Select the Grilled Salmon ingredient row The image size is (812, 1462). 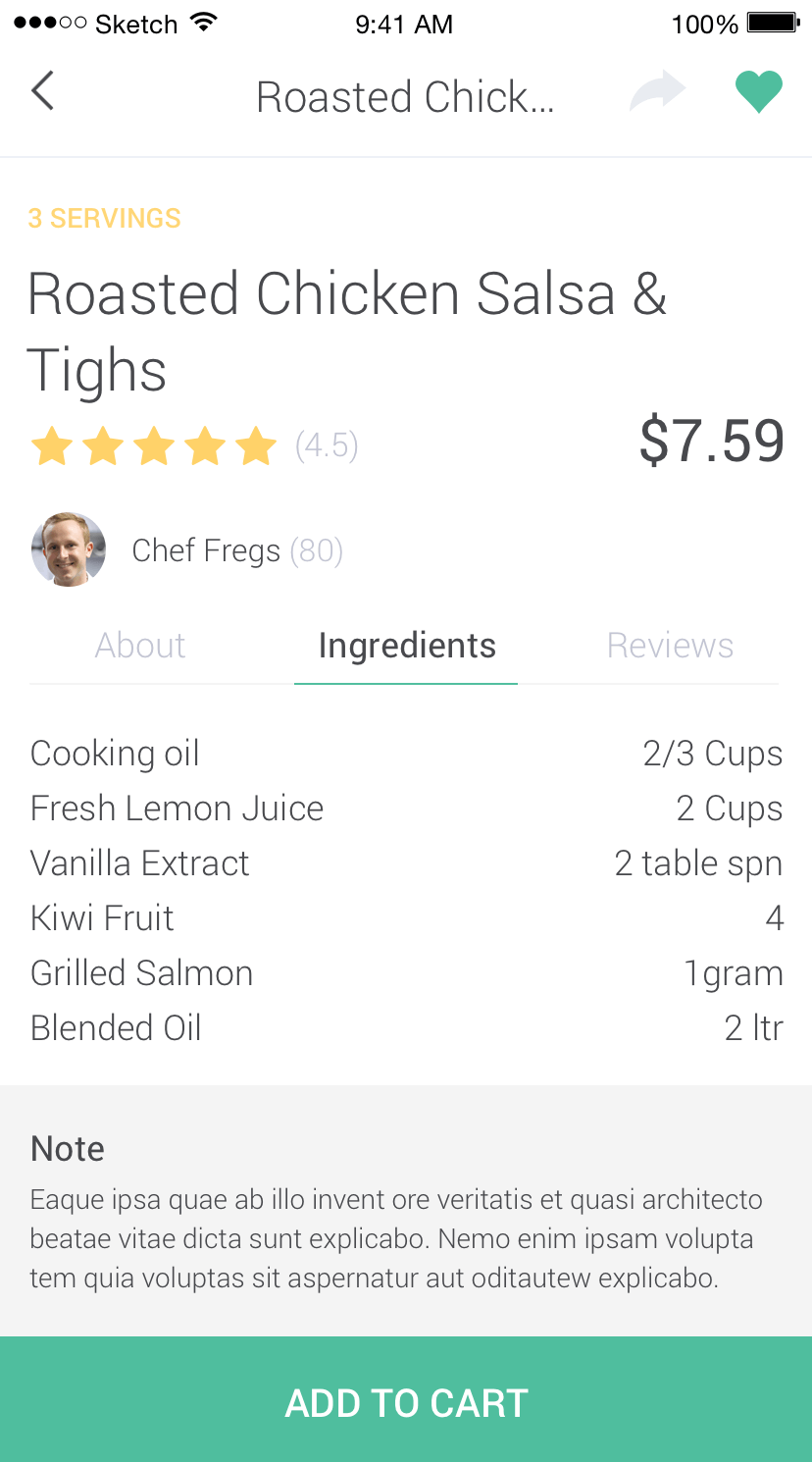point(406,973)
